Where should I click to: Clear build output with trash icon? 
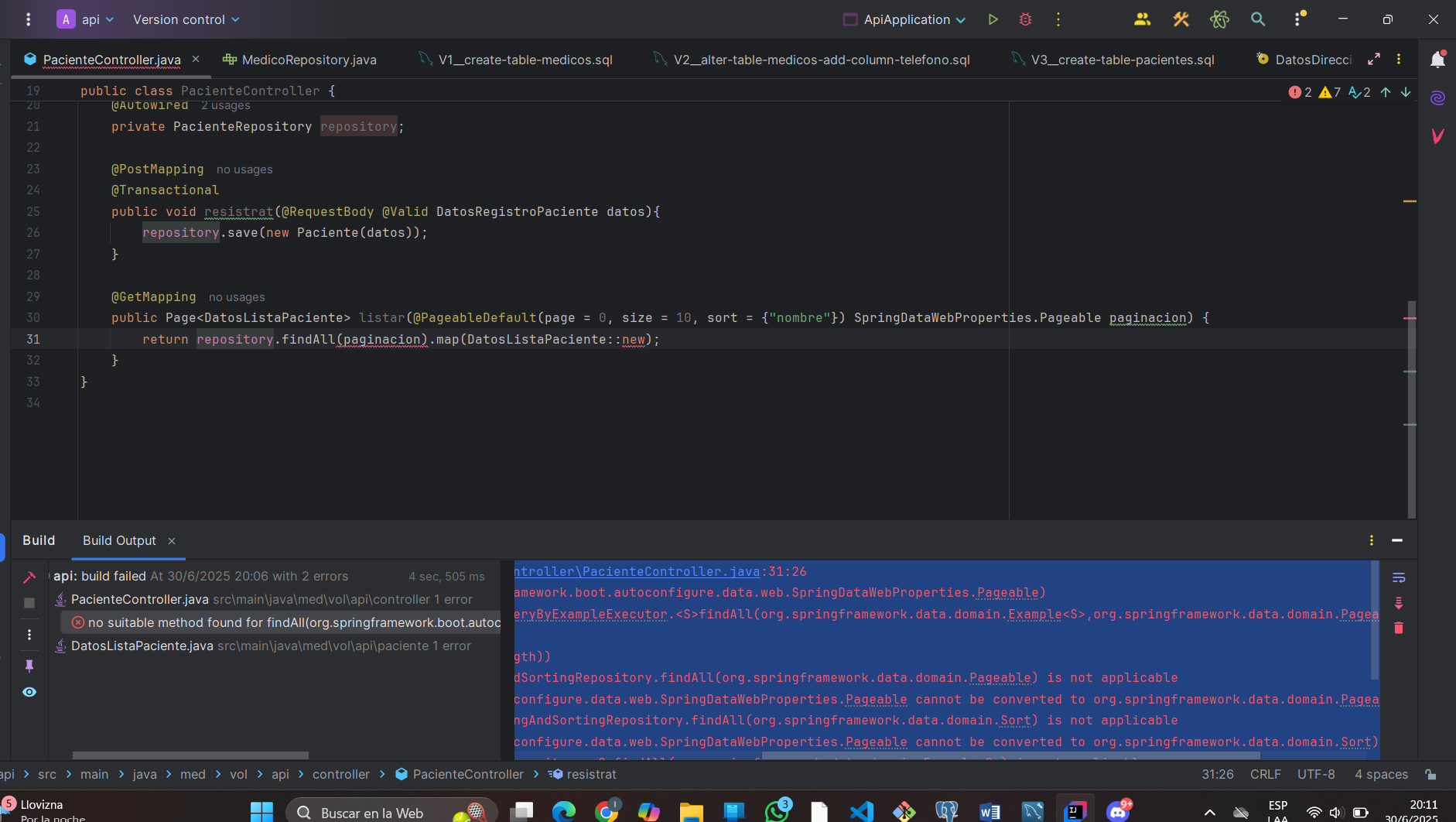(1399, 628)
